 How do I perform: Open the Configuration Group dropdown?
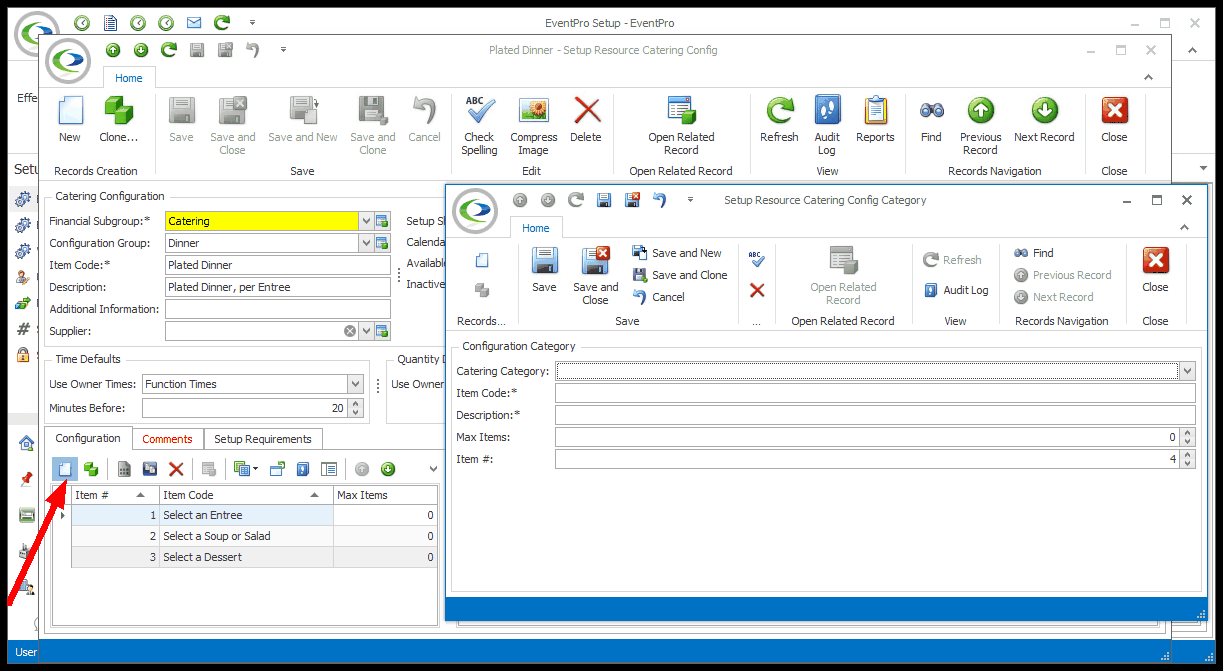tap(366, 243)
